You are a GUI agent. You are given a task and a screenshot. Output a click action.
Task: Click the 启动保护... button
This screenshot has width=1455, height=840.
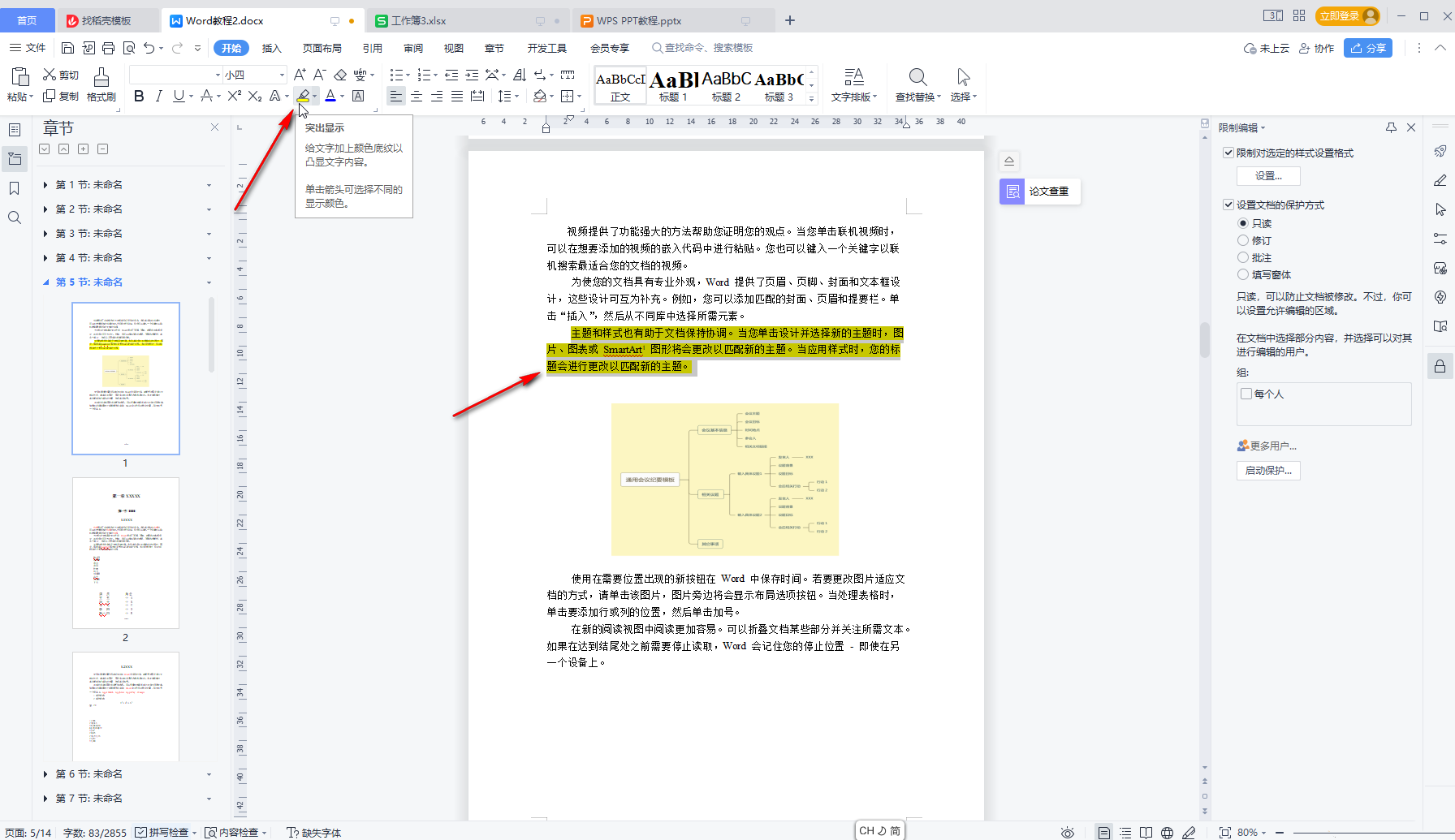(1268, 470)
